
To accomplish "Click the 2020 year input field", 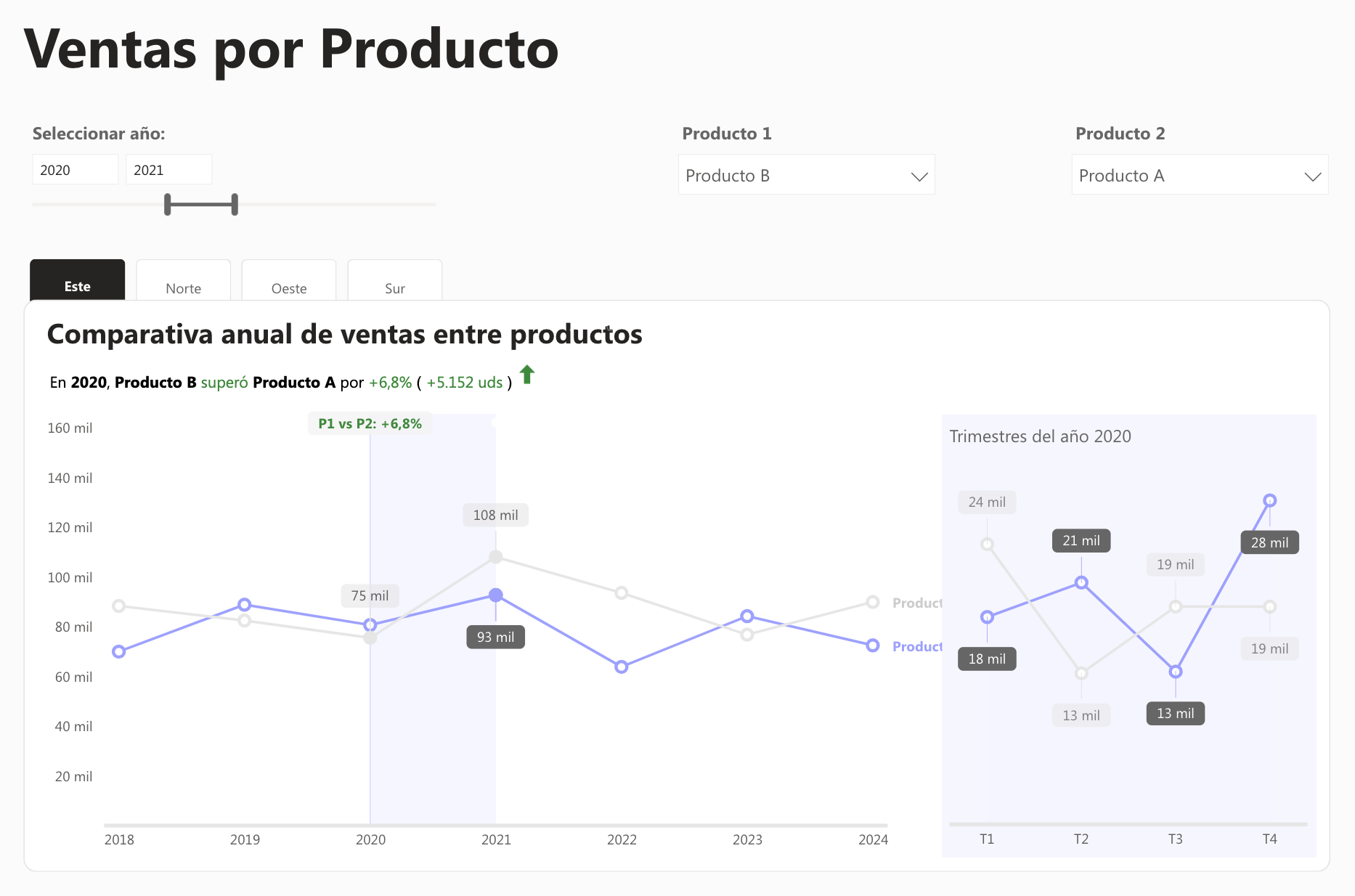I will [75, 169].
